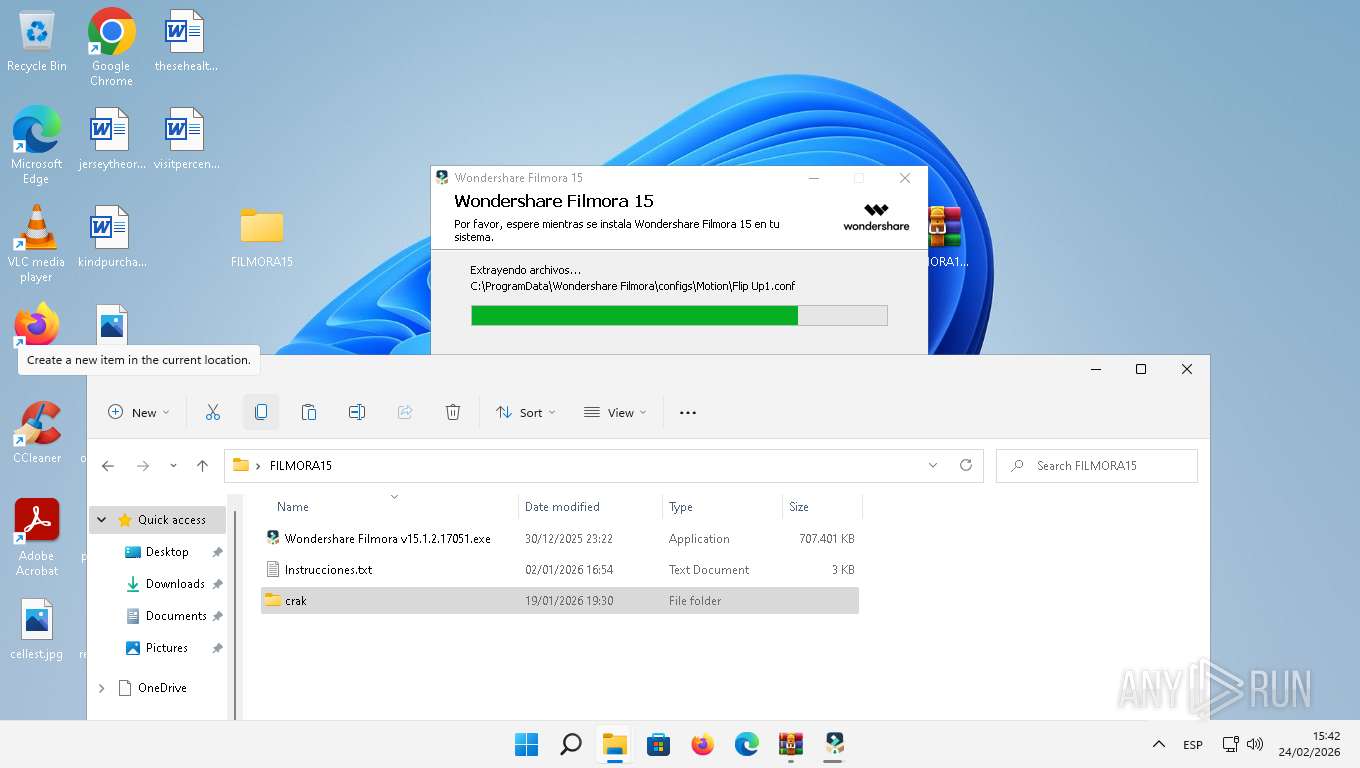Select Pictures in Quick access
Image resolution: width=1360 pixels, height=768 pixels.
click(167, 648)
